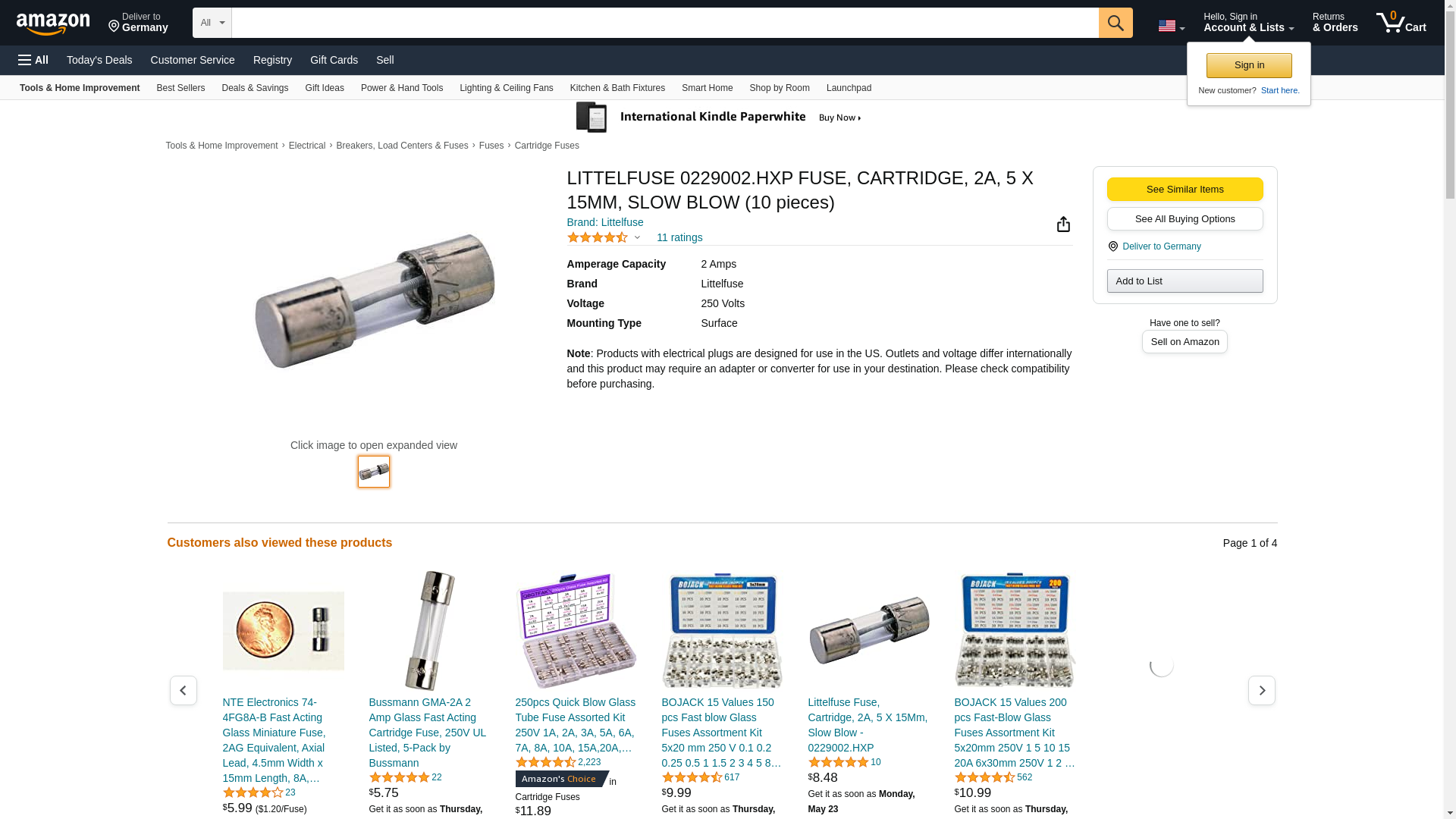
Task: Click the share icon beside ratings
Action: click(1063, 224)
